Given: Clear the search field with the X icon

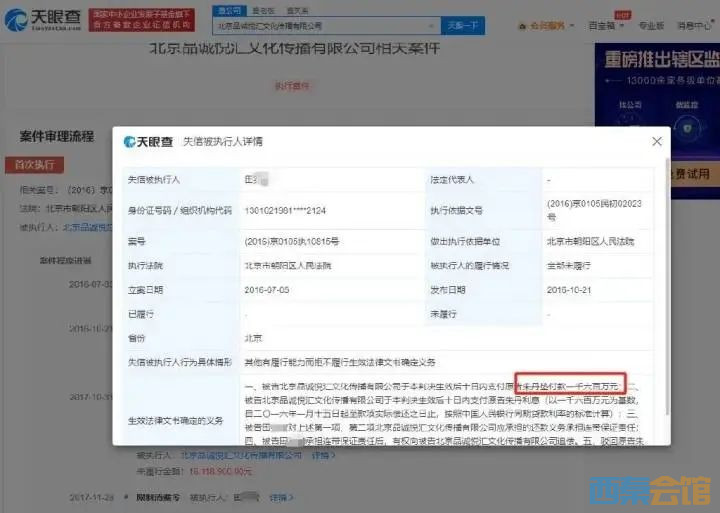Looking at the screenshot, I should [x=428, y=25].
